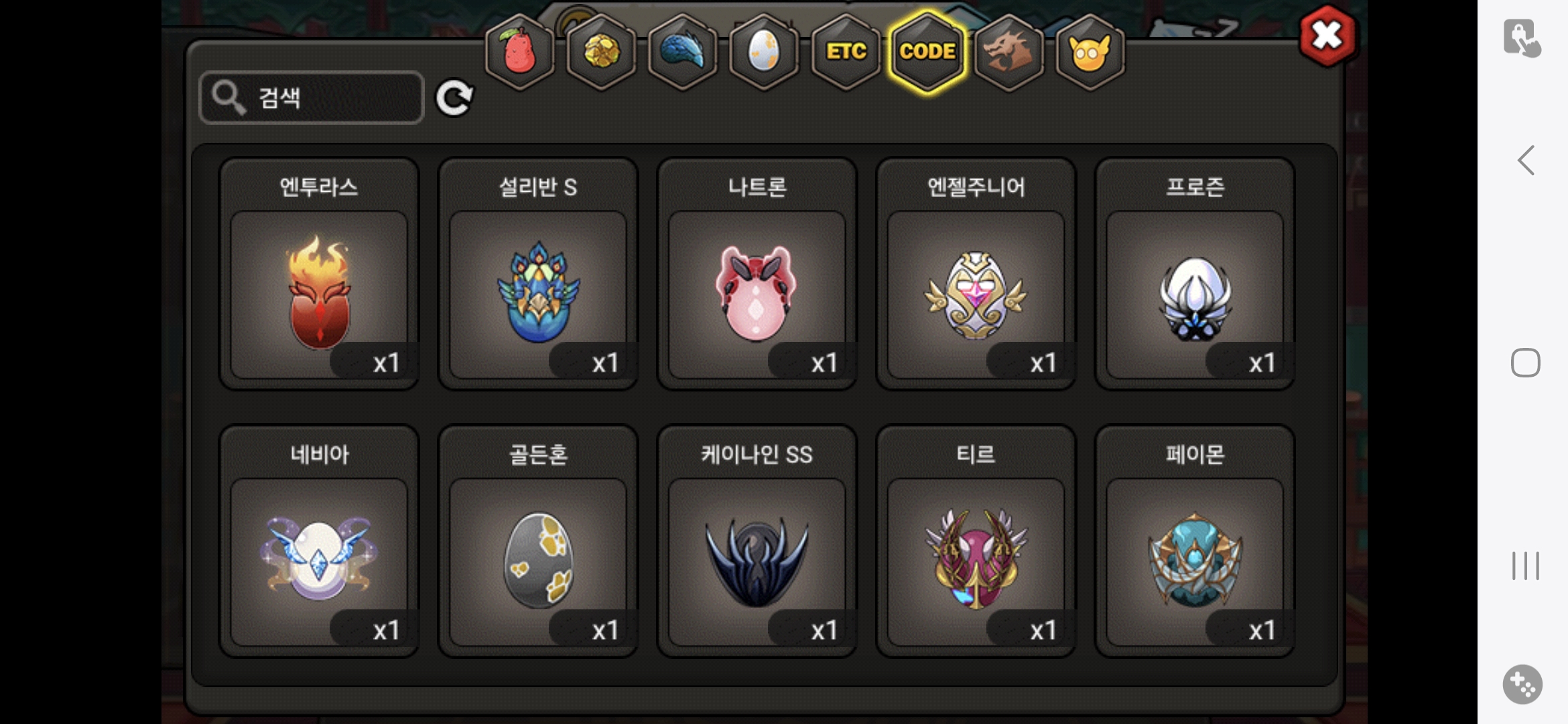1568x724 pixels.
Task: Open the yellow owl face tab
Action: (x=1090, y=52)
